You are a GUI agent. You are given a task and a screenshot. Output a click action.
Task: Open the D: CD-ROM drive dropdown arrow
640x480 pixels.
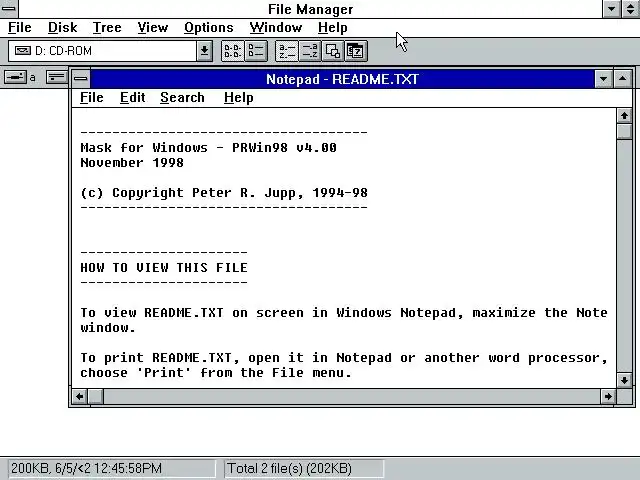pyautogui.click(x=204, y=51)
